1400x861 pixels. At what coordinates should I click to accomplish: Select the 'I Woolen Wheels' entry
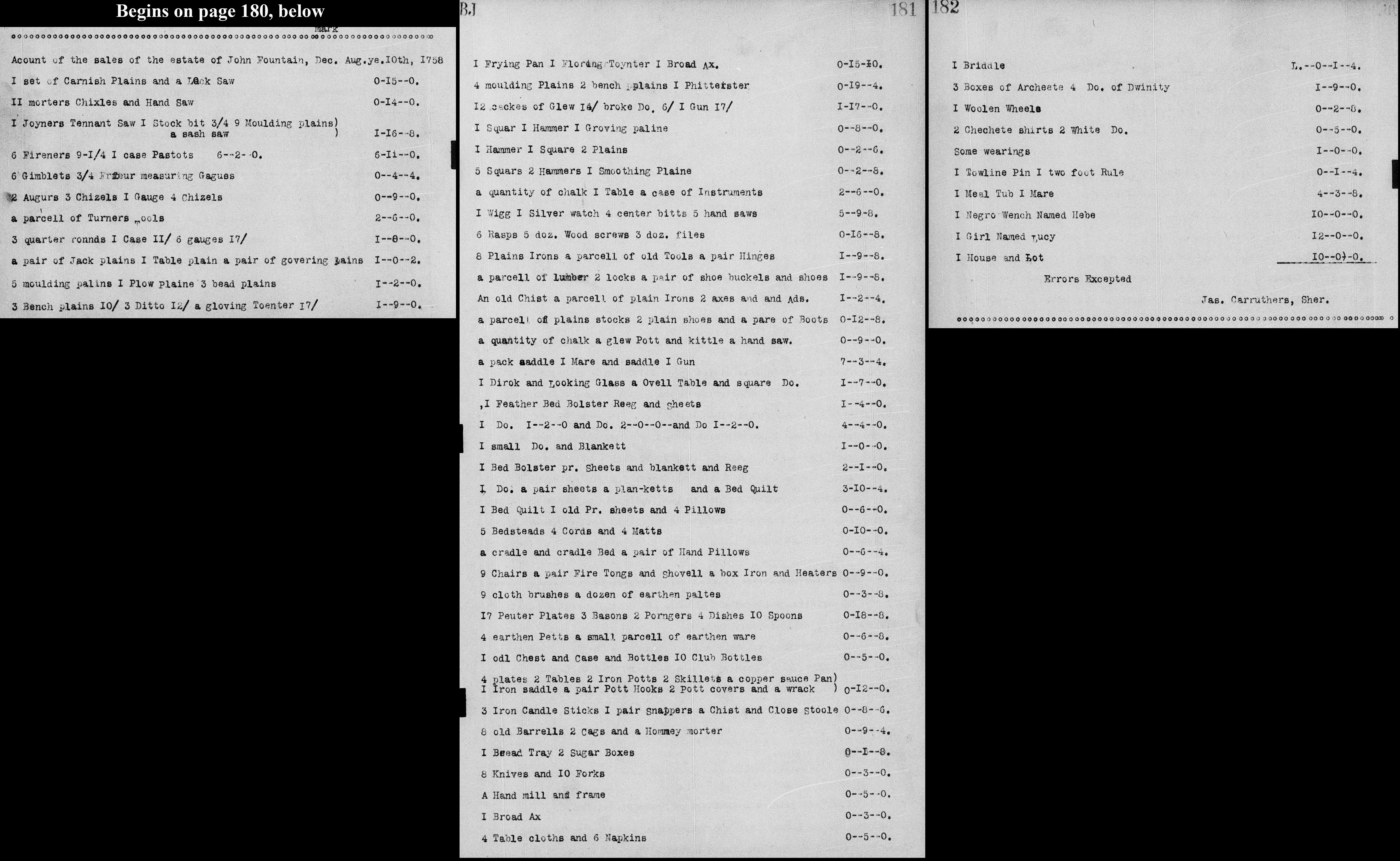[997, 108]
